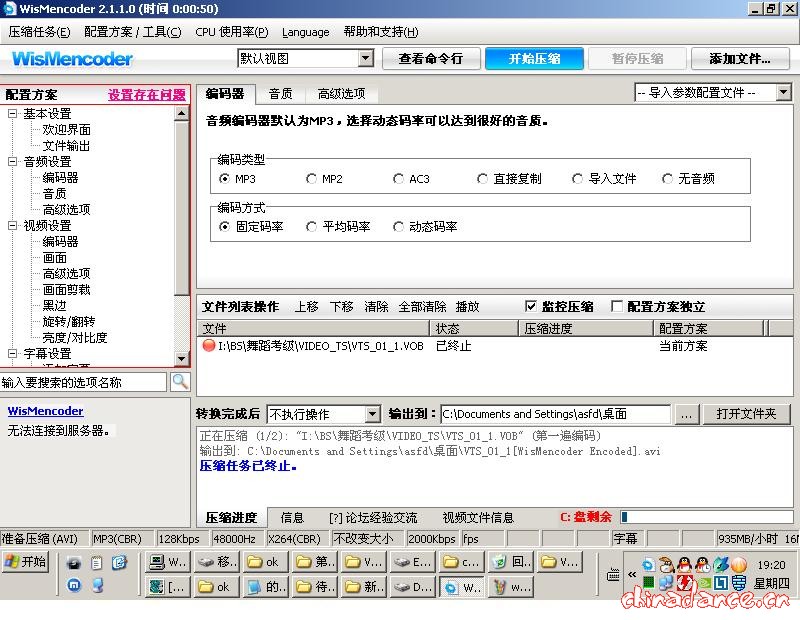The image size is (800, 620).
Task: Click the output path input field
Action: coord(555,414)
